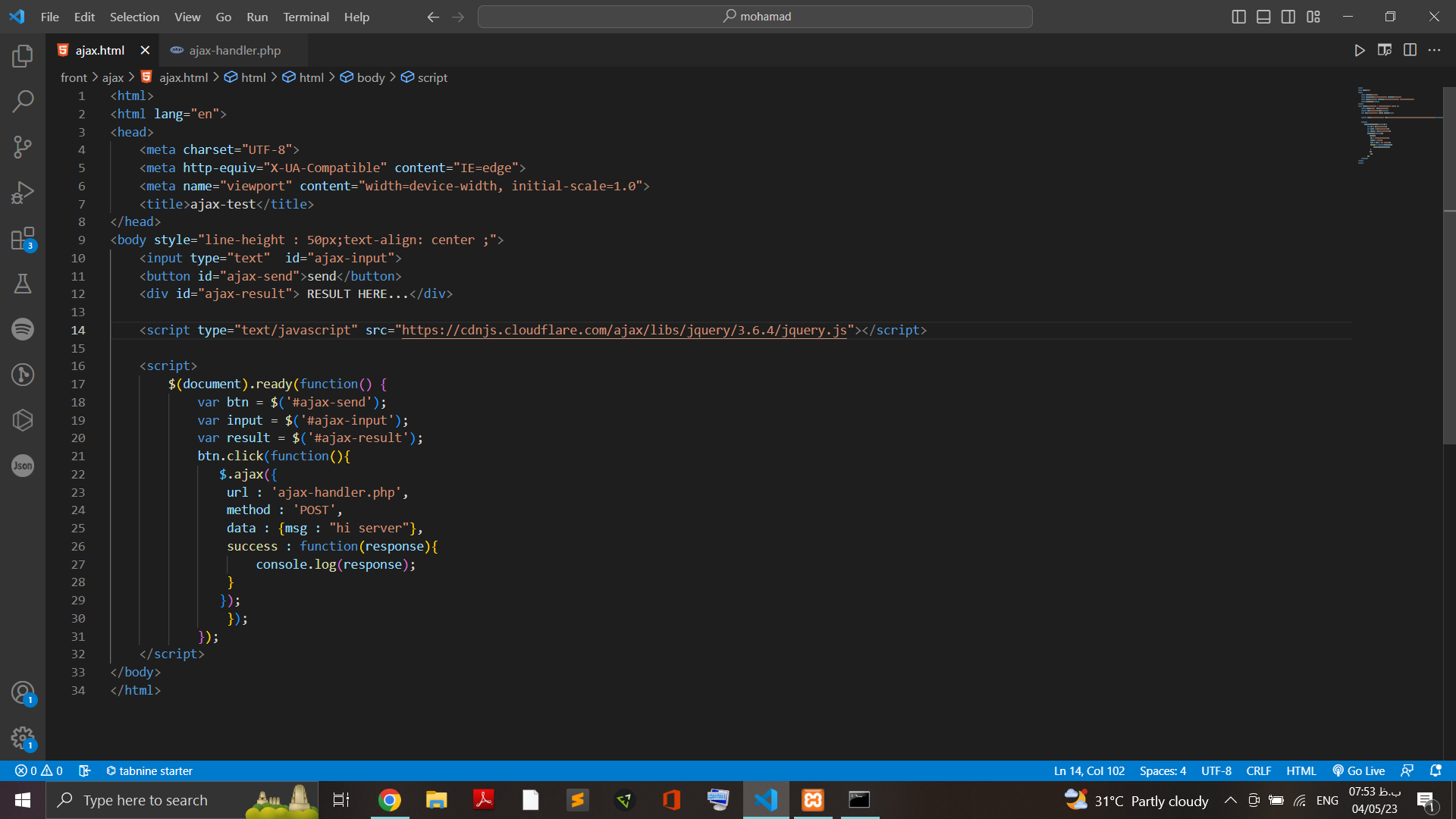Viewport: 1456px width, 819px height.
Task: Change line endings via CRLF
Action: click(x=1259, y=770)
